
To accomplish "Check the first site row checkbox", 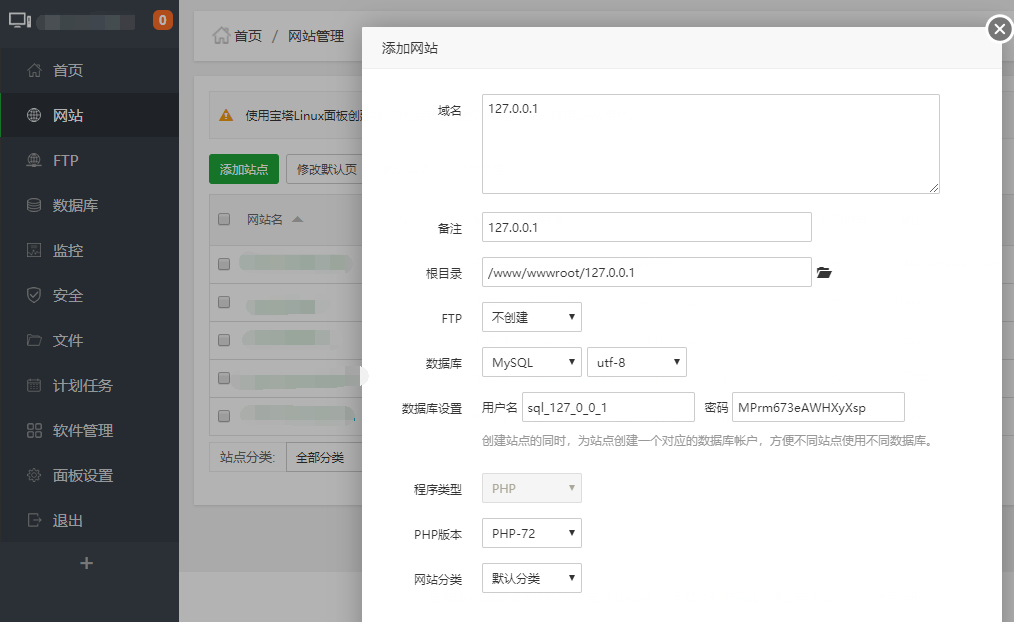I will pos(224,264).
